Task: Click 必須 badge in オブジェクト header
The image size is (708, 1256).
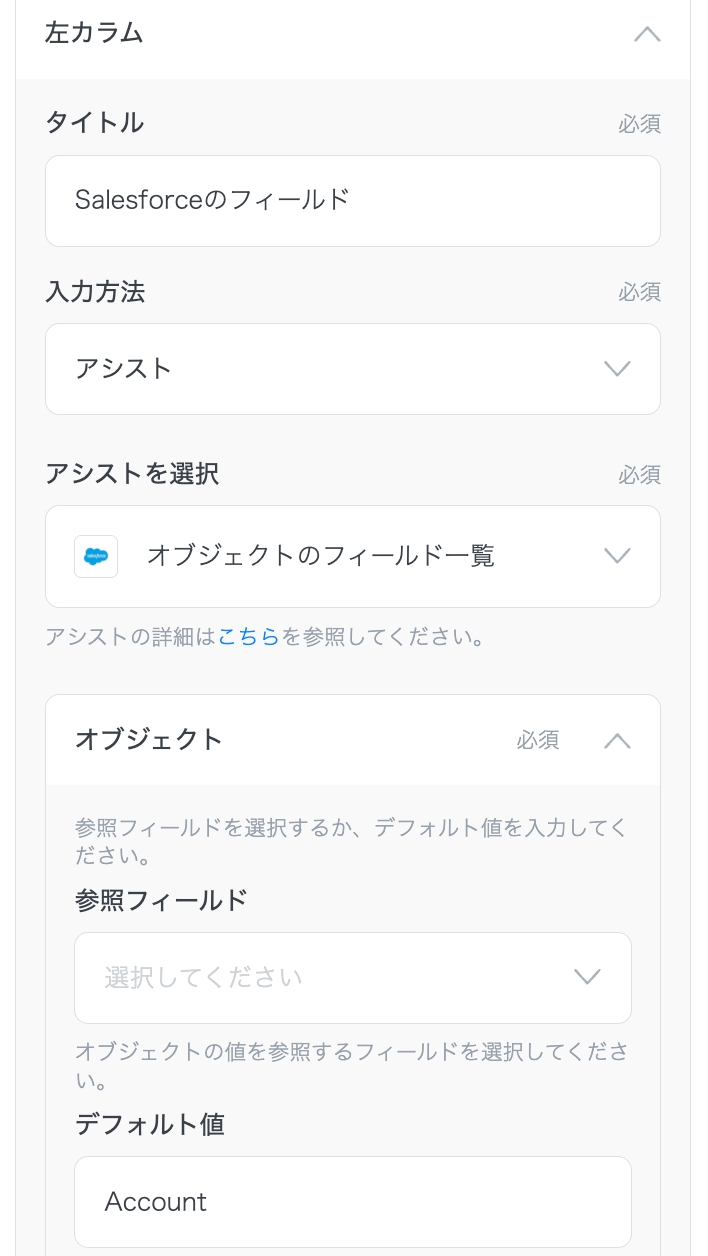Action: click(538, 741)
